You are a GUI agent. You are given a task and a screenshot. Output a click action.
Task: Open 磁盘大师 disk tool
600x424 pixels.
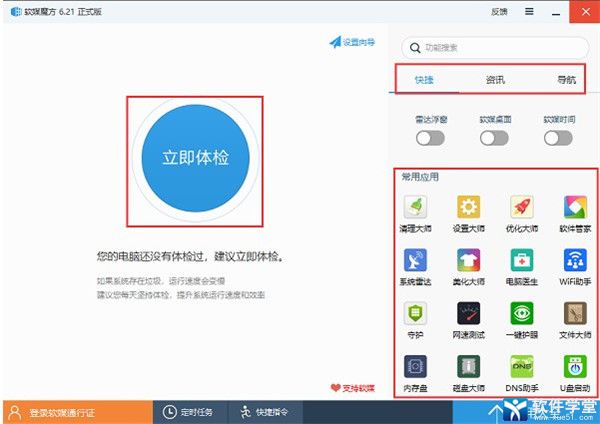[468, 366]
